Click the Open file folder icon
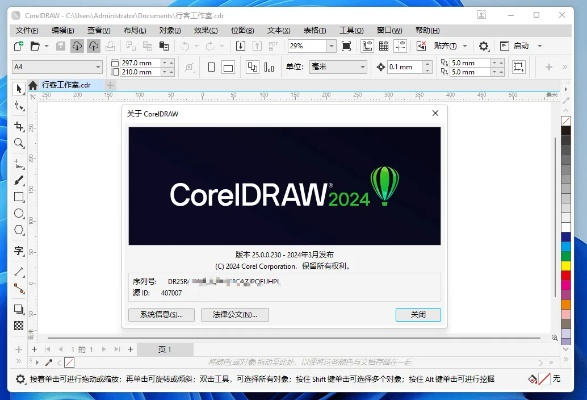This screenshot has width=587, height=400. 35,46
